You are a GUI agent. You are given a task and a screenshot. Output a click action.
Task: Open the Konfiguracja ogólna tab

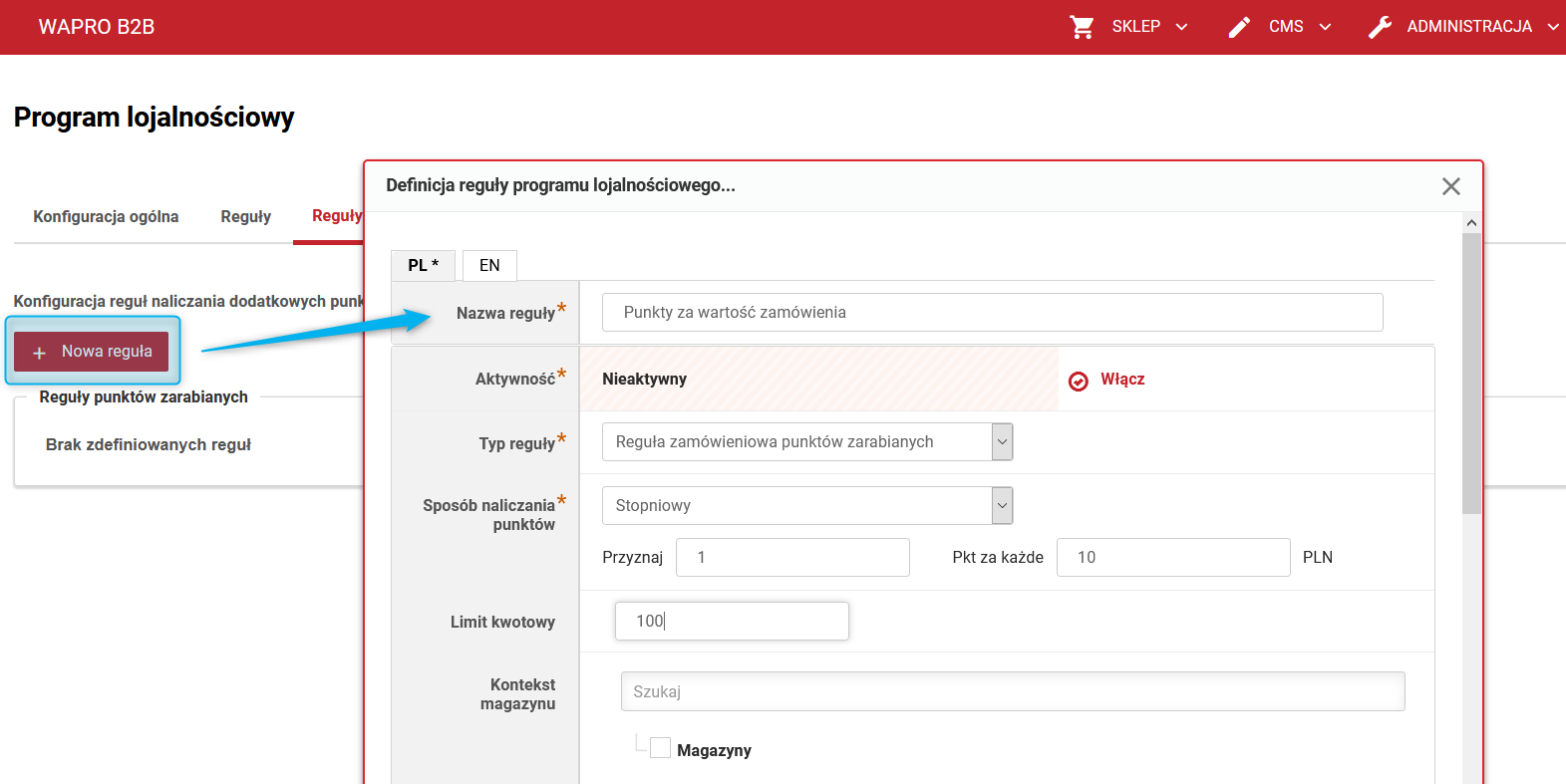[106, 216]
